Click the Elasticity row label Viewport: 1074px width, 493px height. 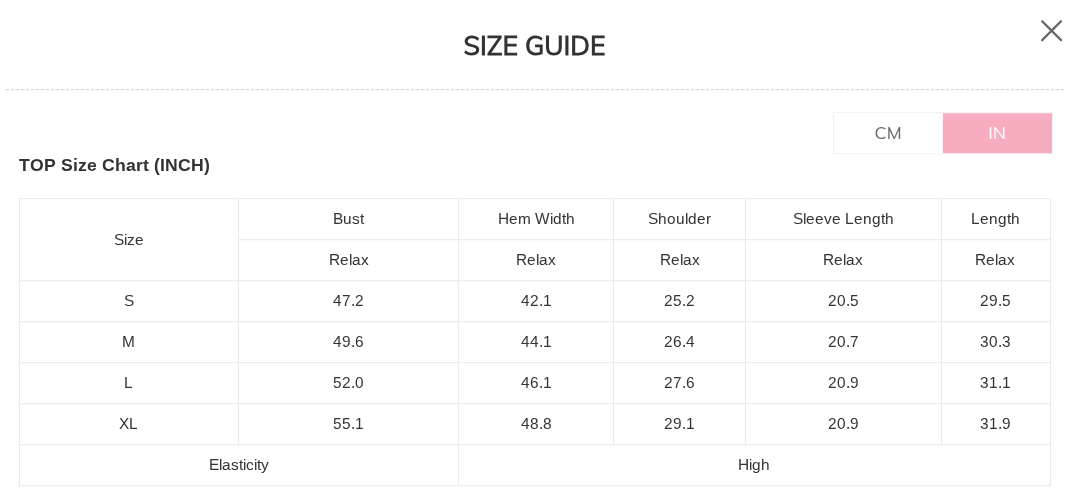pos(239,465)
